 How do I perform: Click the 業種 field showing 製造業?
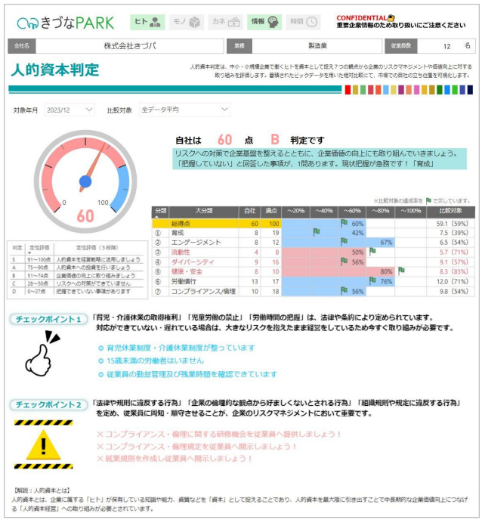(x=317, y=46)
